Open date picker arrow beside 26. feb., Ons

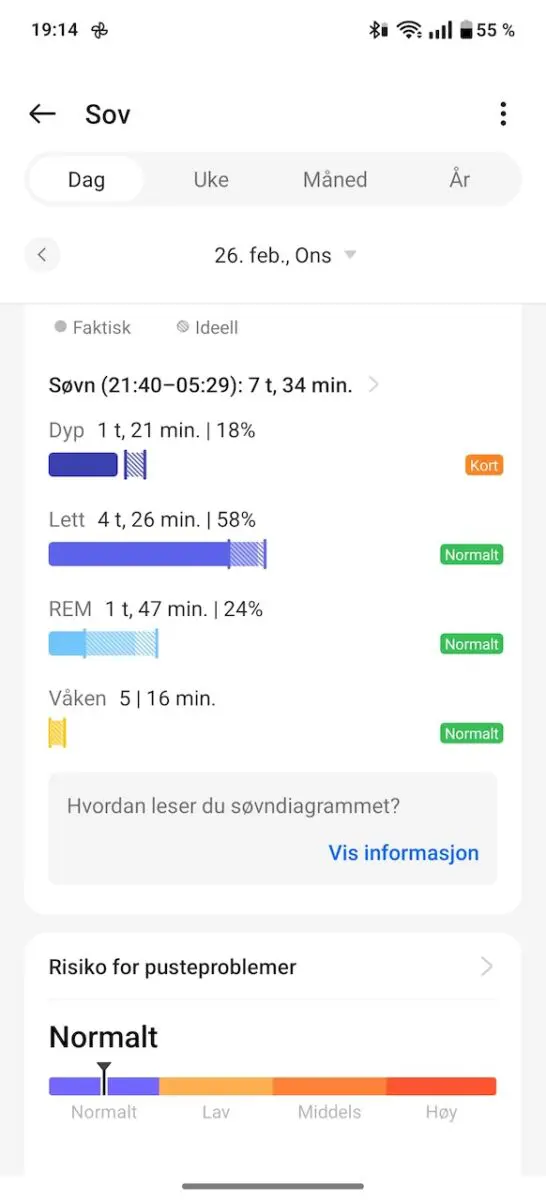point(350,255)
